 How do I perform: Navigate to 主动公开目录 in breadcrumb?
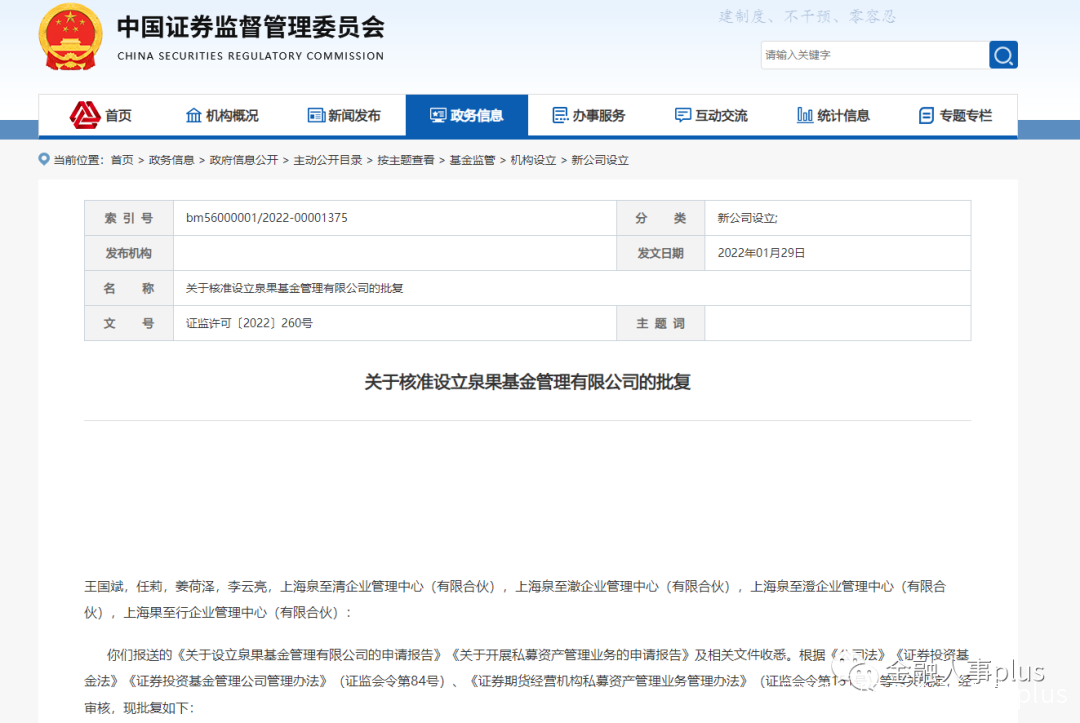coord(328,160)
